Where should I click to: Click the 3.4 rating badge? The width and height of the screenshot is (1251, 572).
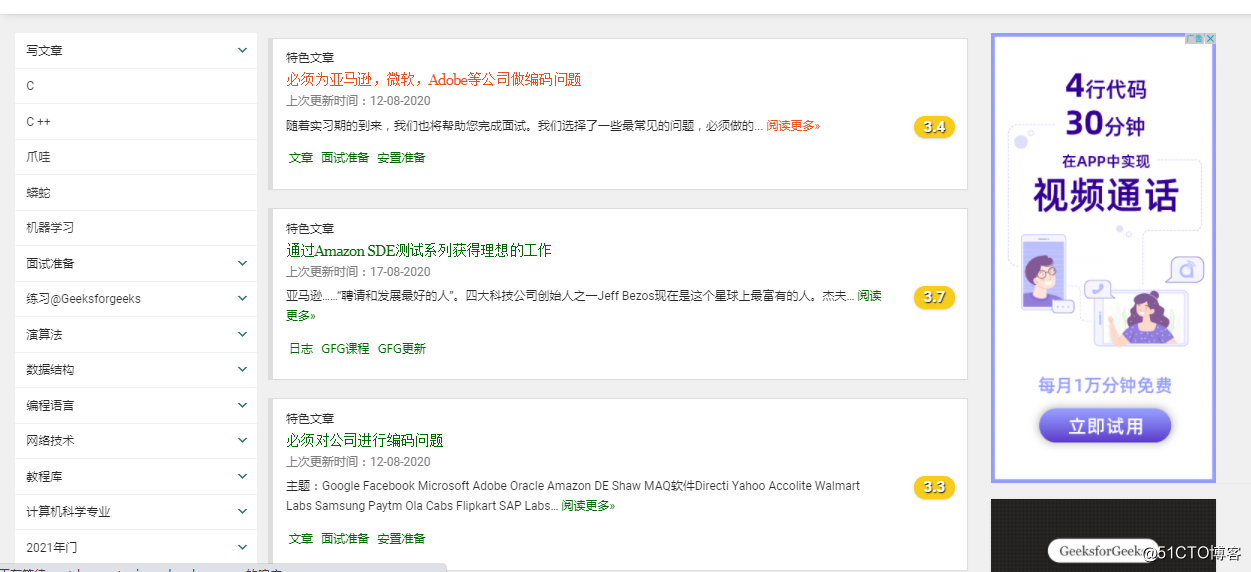(934, 127)
